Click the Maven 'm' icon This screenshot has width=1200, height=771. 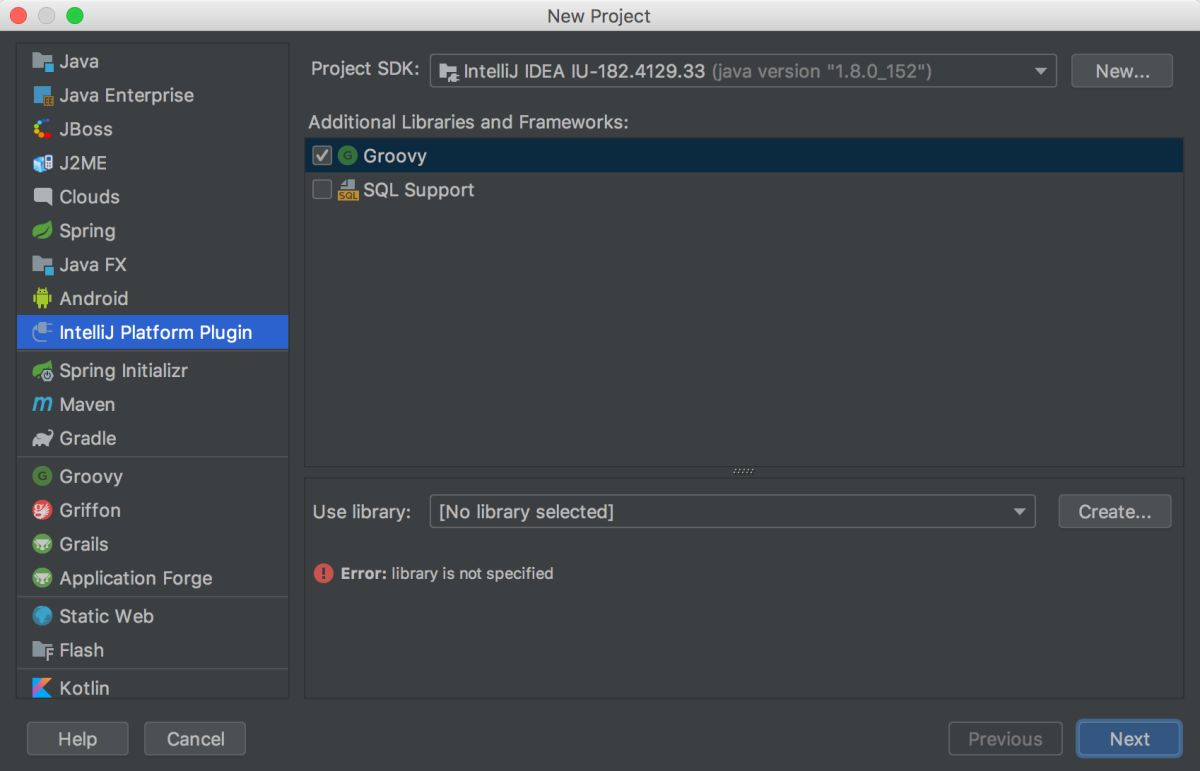tap(42, 404)
